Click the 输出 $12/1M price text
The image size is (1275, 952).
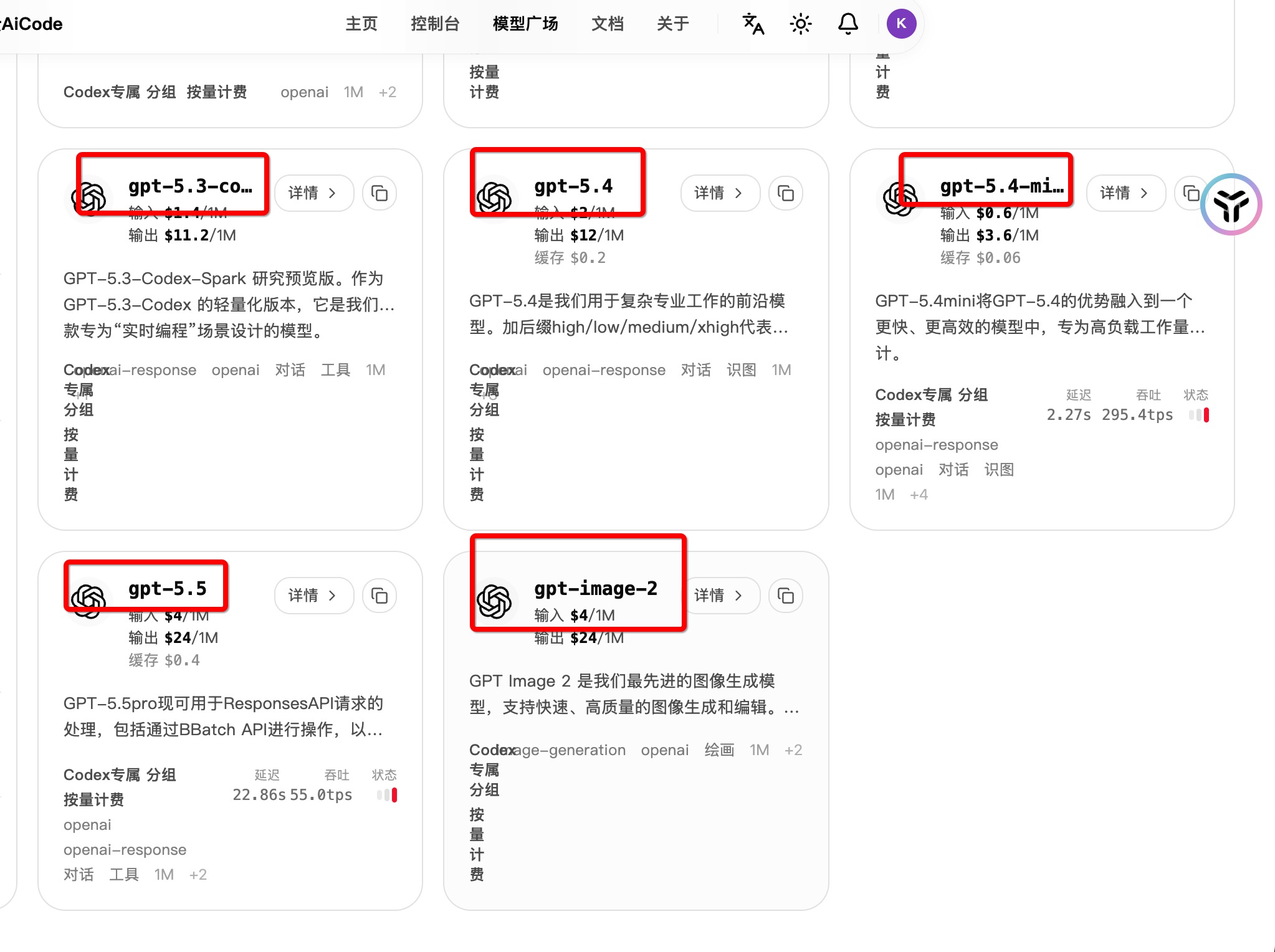579,236
